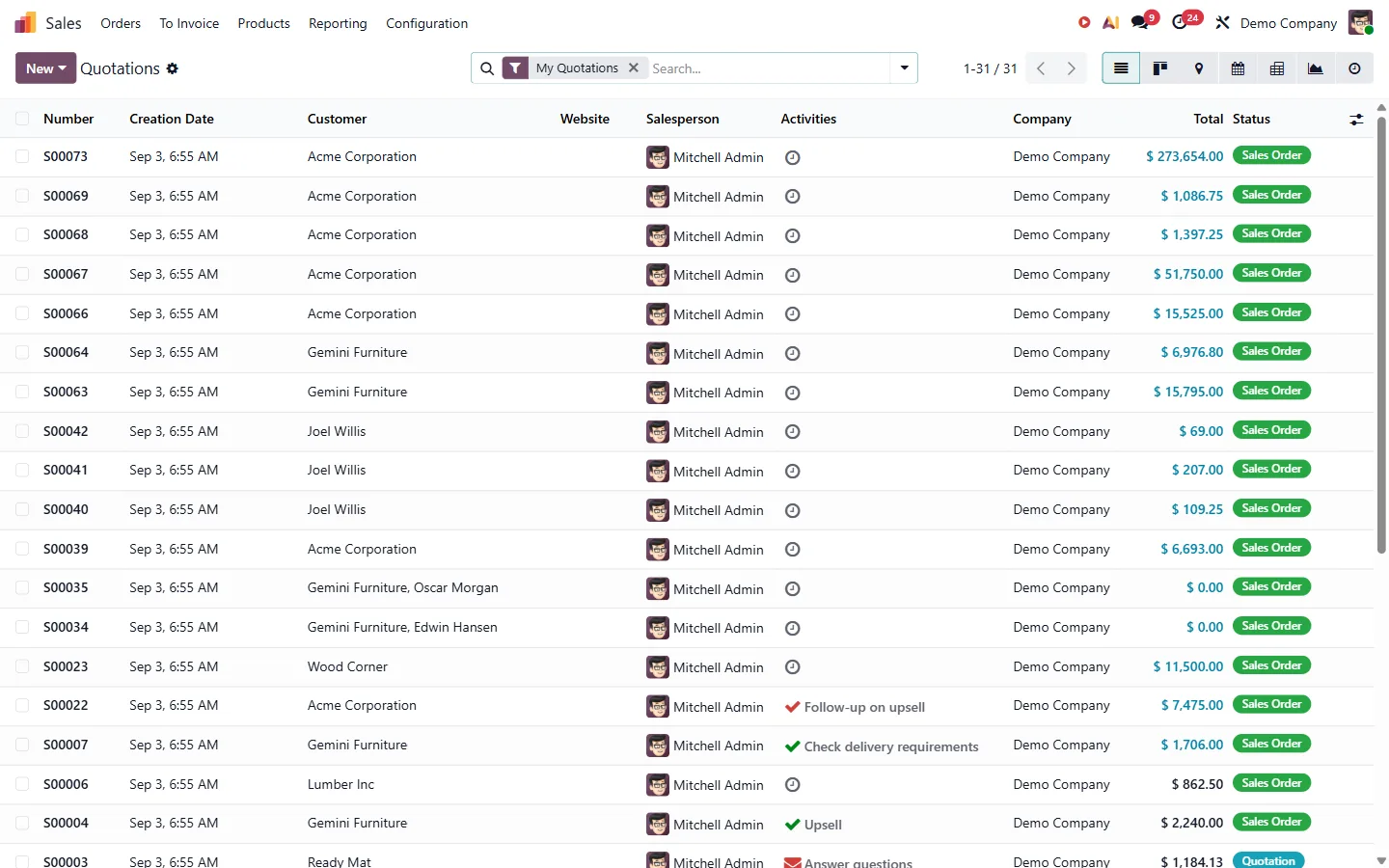Open the Orders menu
Screen dimensions: 1389x868
point(121,23)
